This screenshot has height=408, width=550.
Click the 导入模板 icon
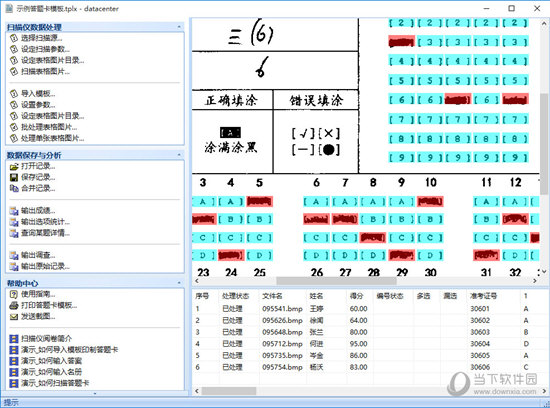pyautogui.click(x=13, y=93)
